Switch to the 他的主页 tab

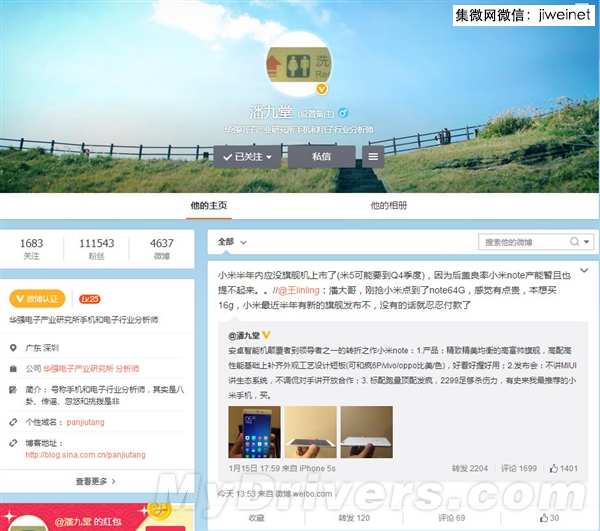tap(209, 205)
